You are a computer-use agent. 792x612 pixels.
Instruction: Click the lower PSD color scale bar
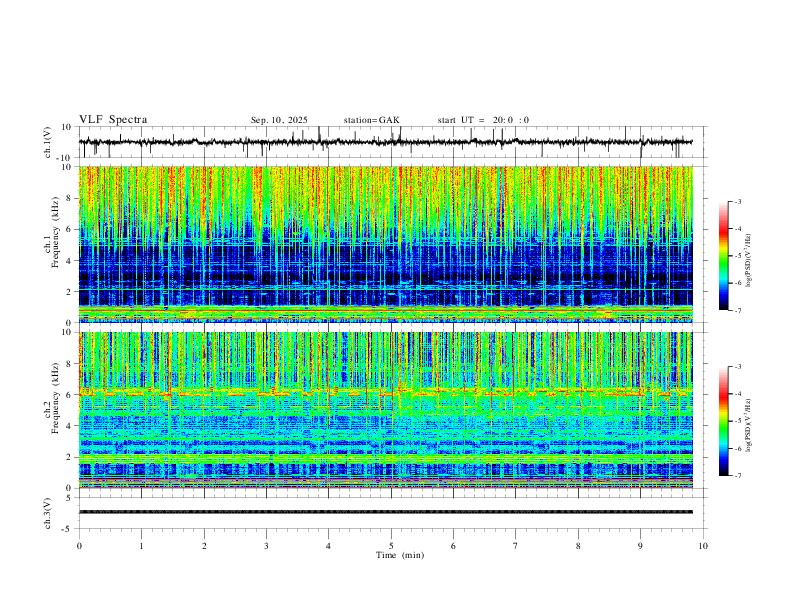(x=723, y=421)
